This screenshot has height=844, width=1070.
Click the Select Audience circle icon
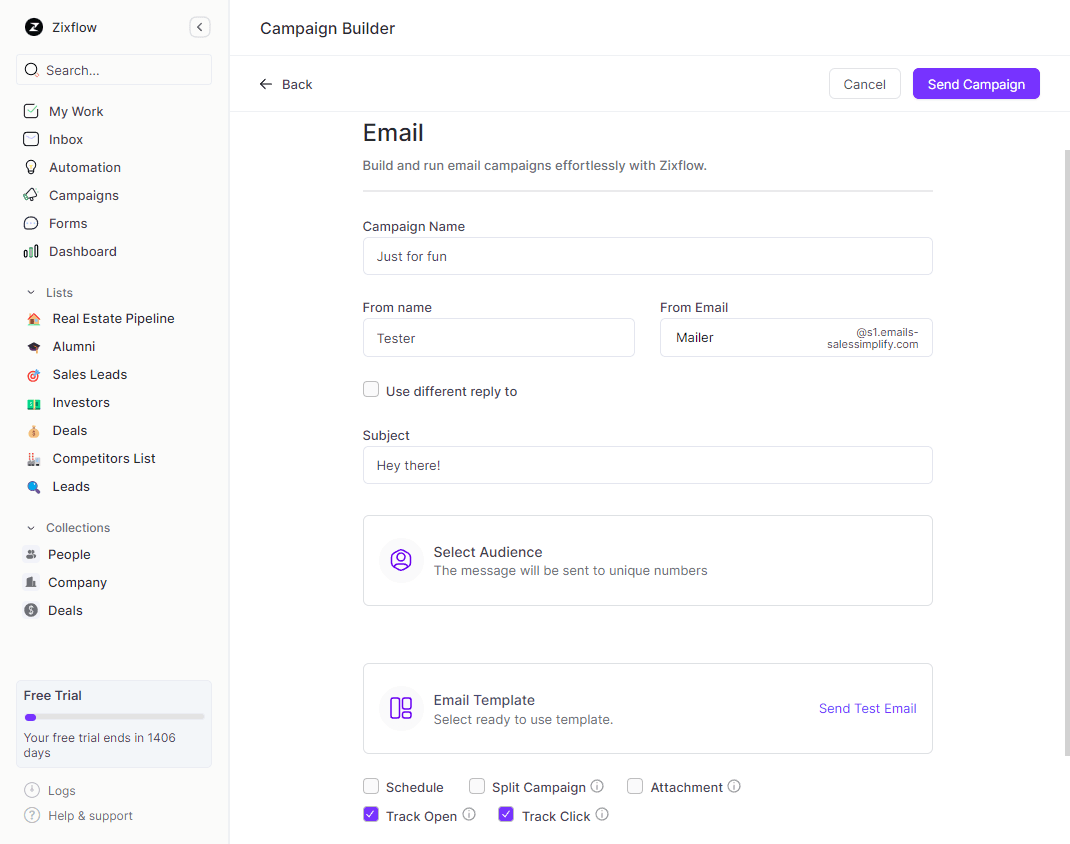point(400,560)
